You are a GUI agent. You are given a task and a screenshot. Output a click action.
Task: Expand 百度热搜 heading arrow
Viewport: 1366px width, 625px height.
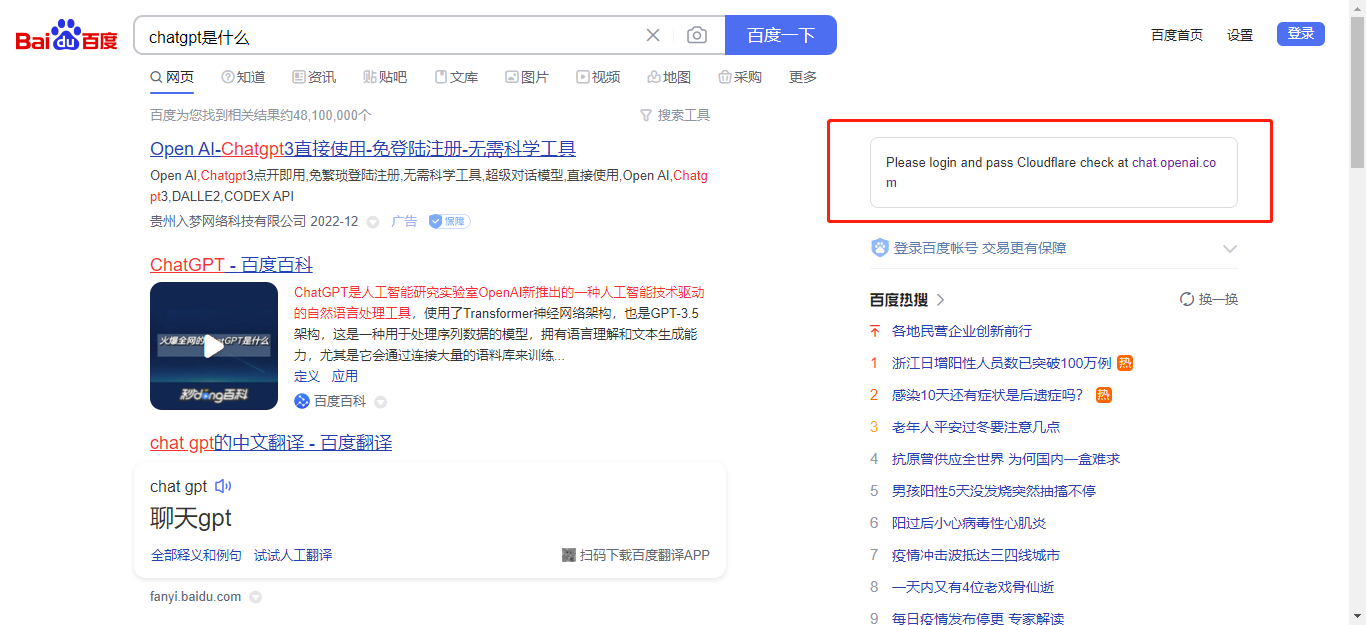(941, 300)
